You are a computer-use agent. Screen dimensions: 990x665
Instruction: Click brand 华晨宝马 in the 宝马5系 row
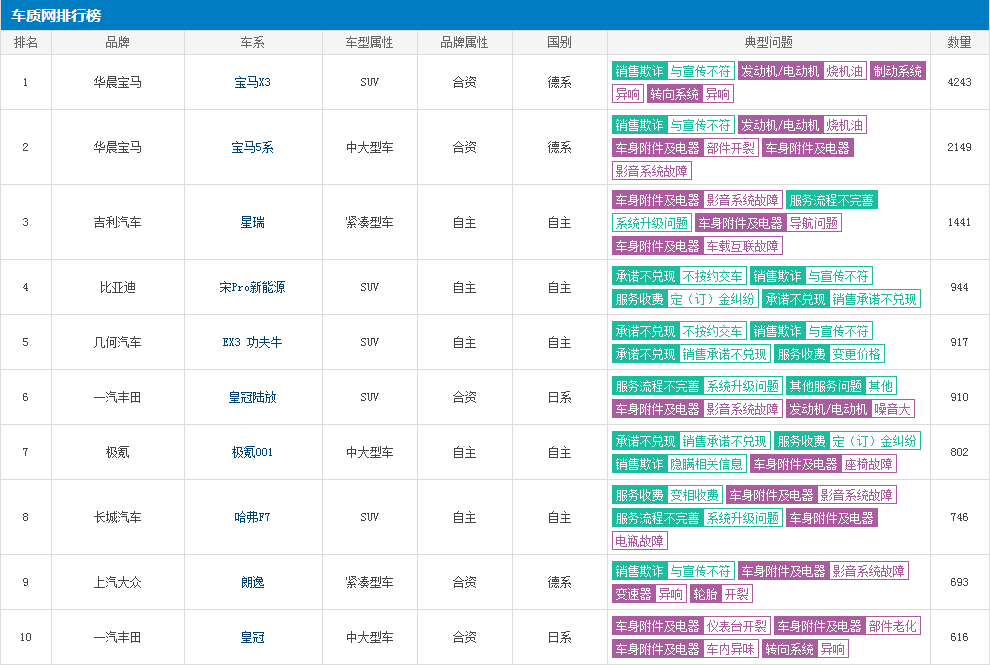(x=117, y=147)
